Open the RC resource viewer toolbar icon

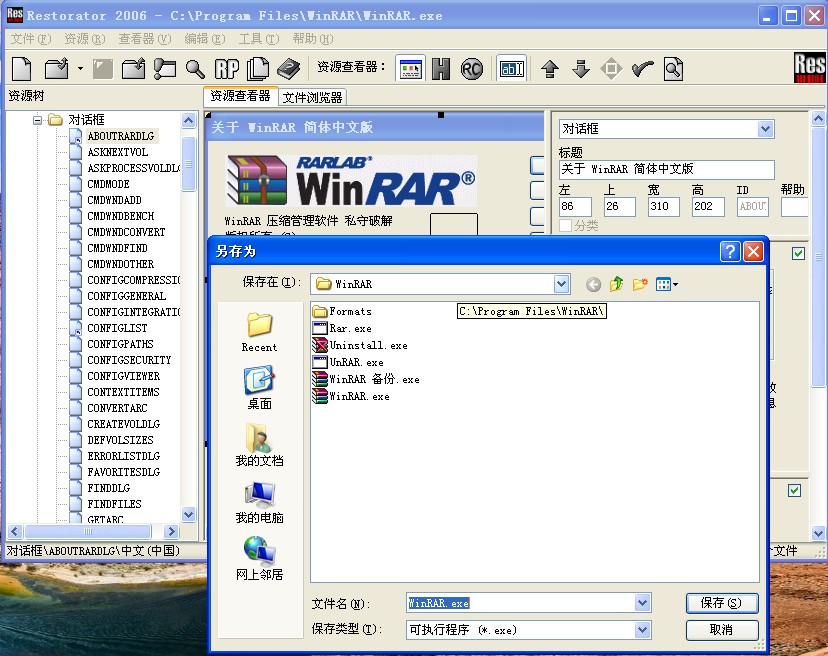[x=470, y=70]
